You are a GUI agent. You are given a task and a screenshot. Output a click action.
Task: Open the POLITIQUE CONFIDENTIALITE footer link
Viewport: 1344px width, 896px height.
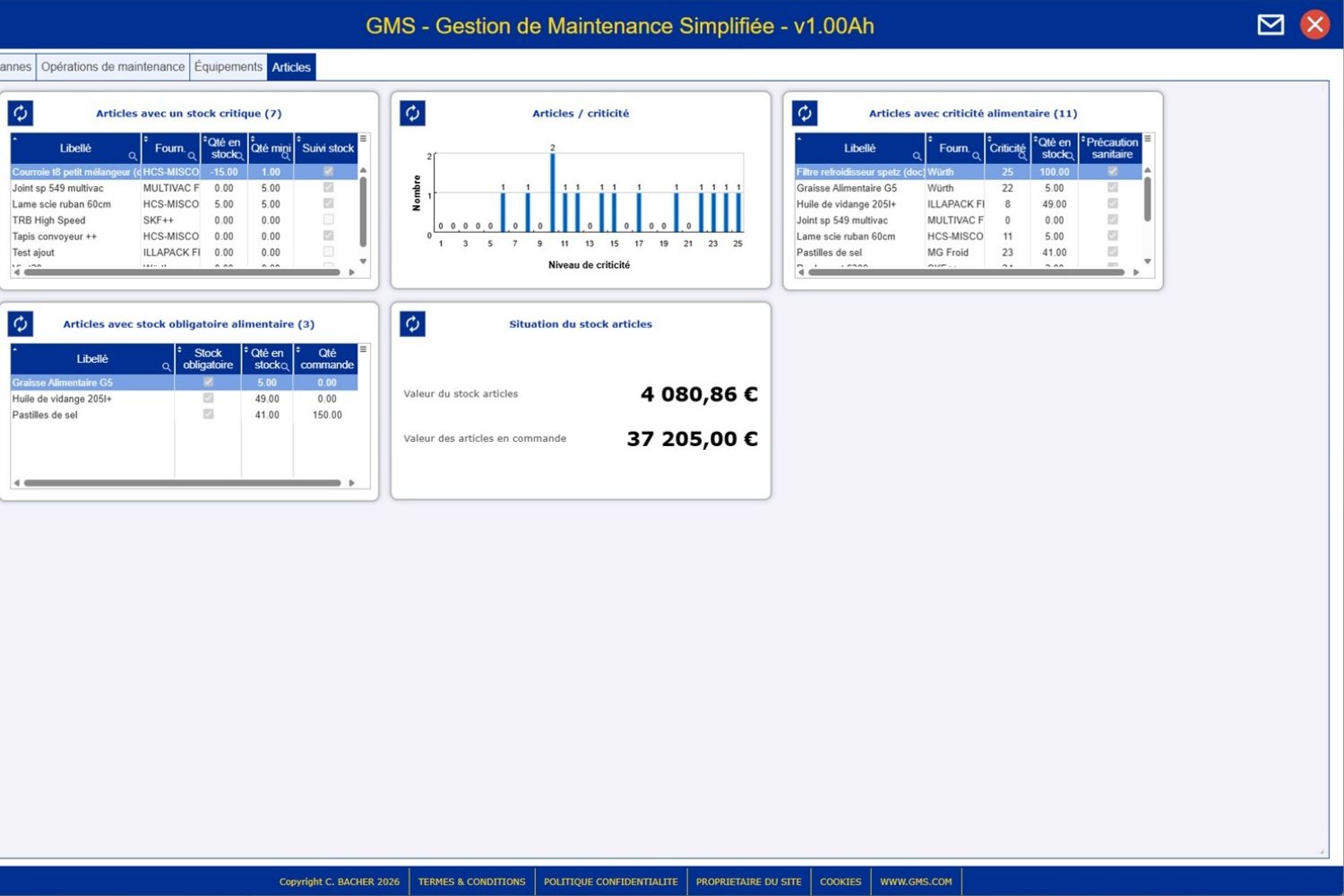(610, 882)
